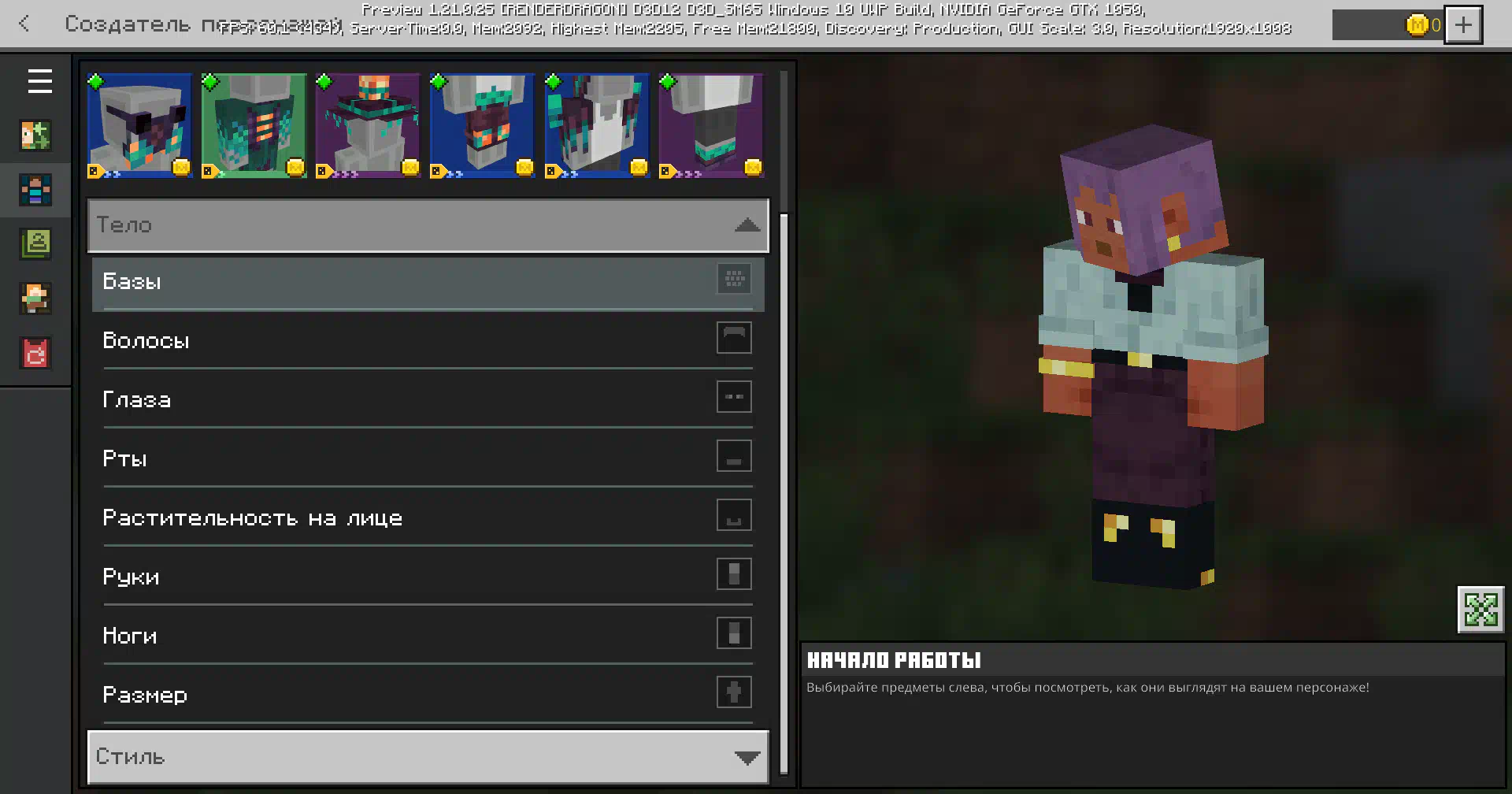Open the hamburger menu in the sidebar

click(x=39, y=81)
